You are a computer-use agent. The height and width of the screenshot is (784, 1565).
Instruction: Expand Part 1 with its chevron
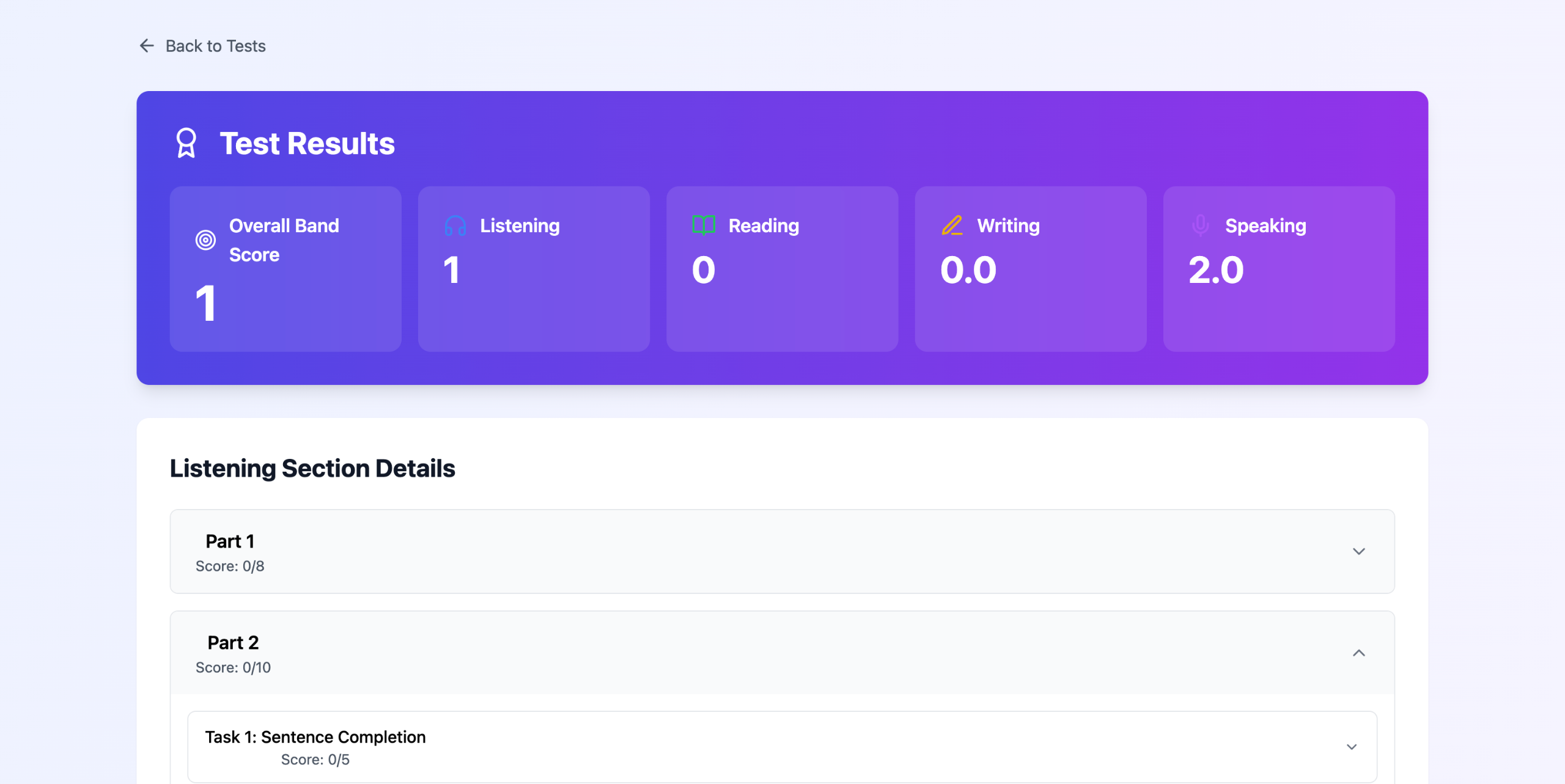pos(1358,551)
